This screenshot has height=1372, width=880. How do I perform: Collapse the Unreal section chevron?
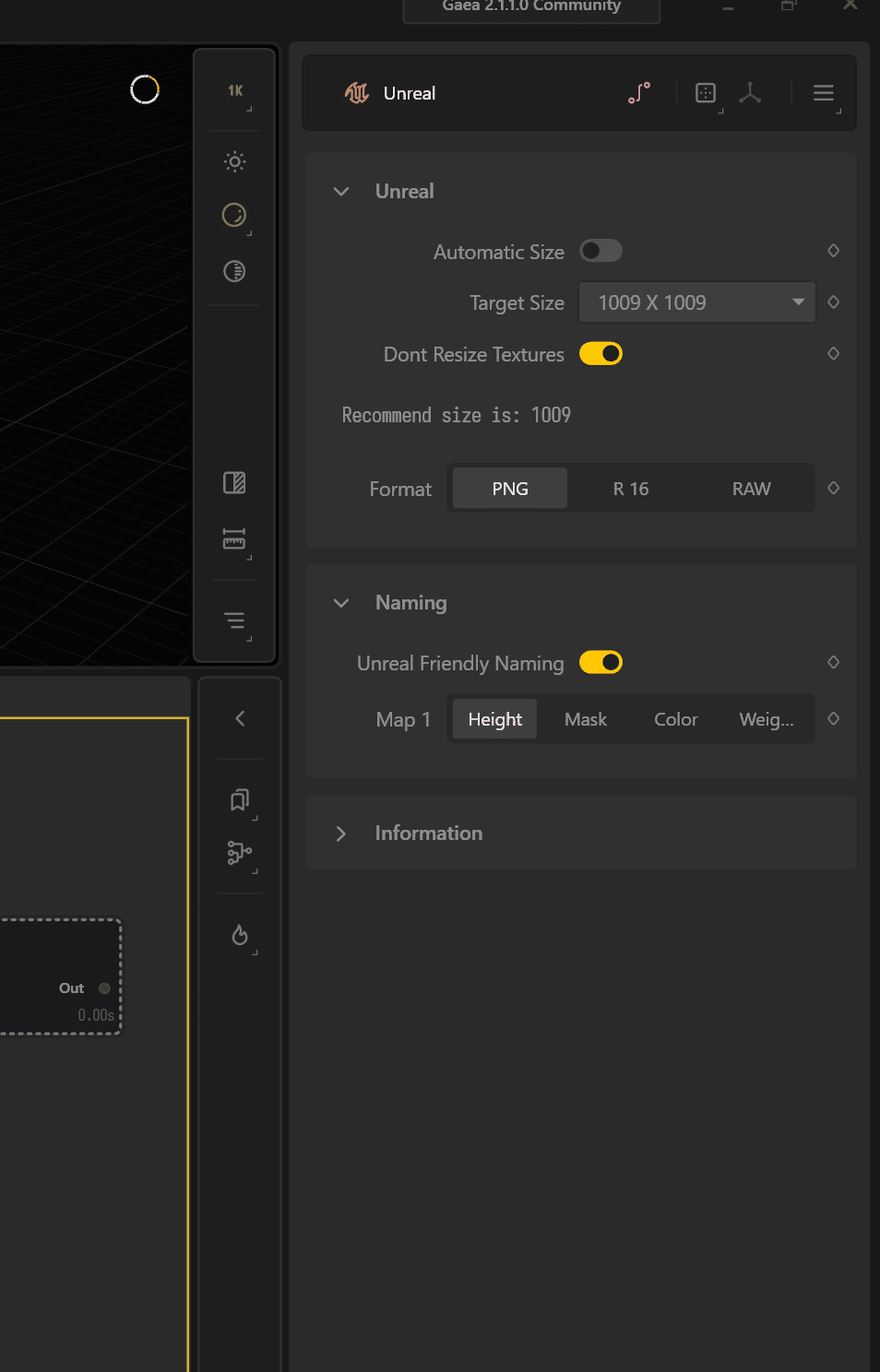(x=341, y=192)
